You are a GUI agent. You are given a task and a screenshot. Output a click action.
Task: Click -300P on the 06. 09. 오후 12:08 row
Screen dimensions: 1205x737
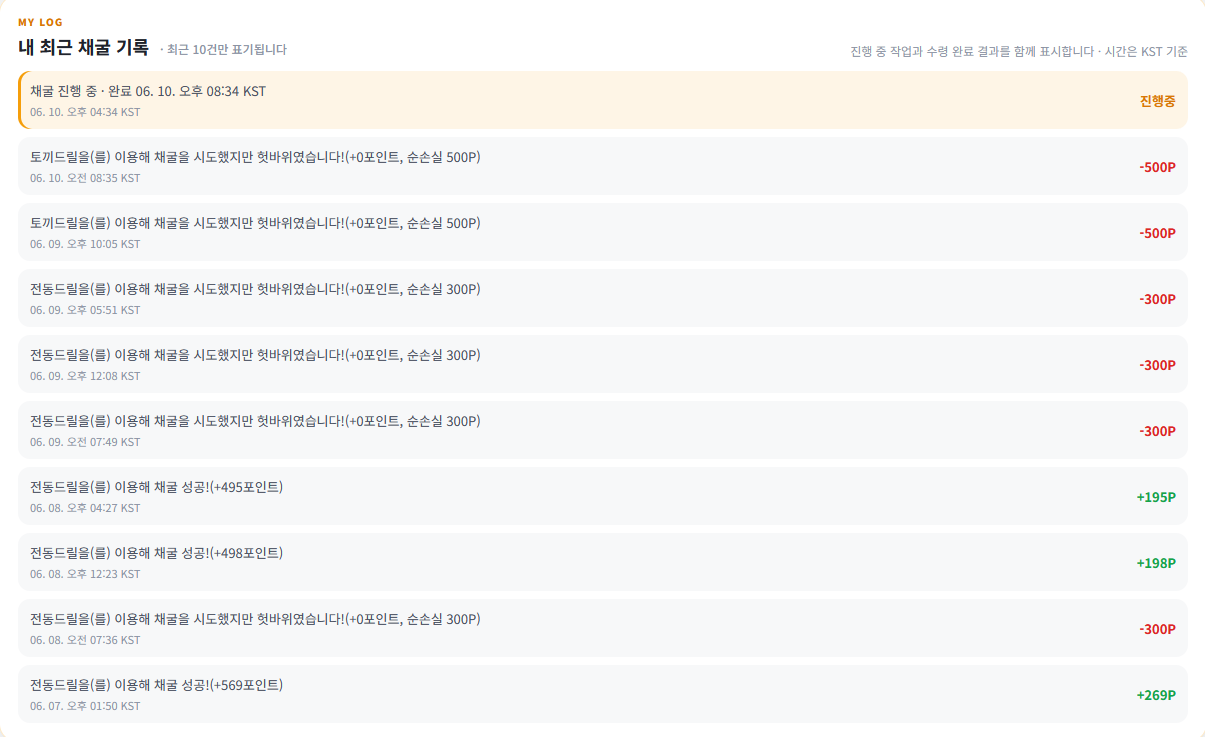(x=1157, y=365)
